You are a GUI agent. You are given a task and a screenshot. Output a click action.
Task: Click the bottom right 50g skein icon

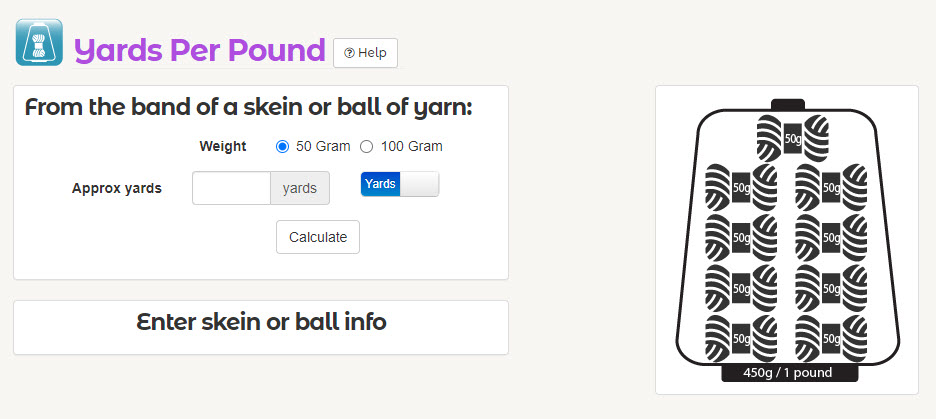(x=831, y=338)
